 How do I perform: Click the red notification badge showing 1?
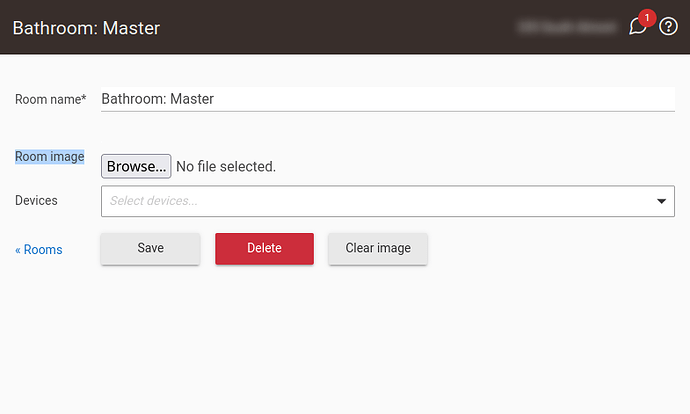(647, 18)
